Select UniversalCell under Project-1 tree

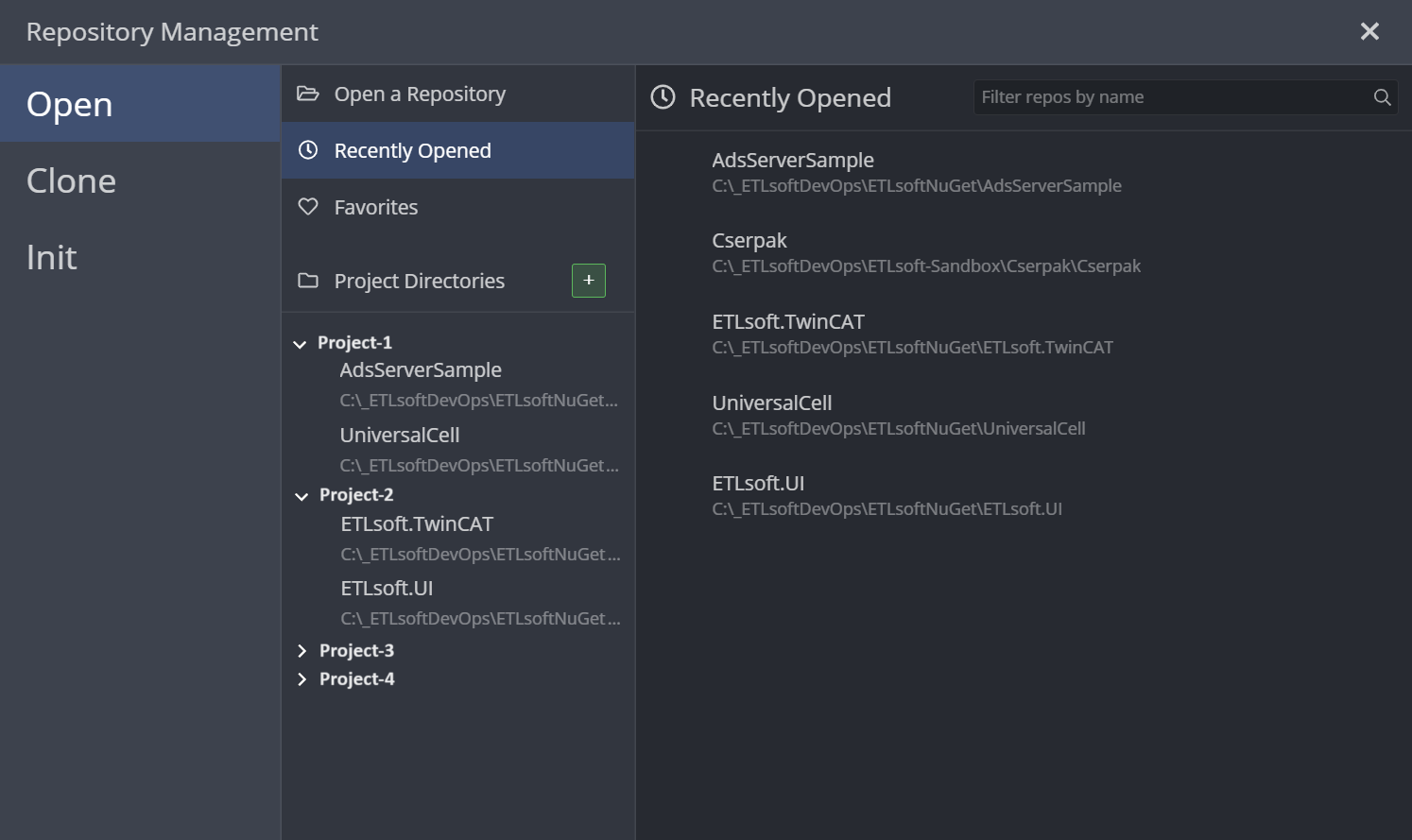[400, 436]
